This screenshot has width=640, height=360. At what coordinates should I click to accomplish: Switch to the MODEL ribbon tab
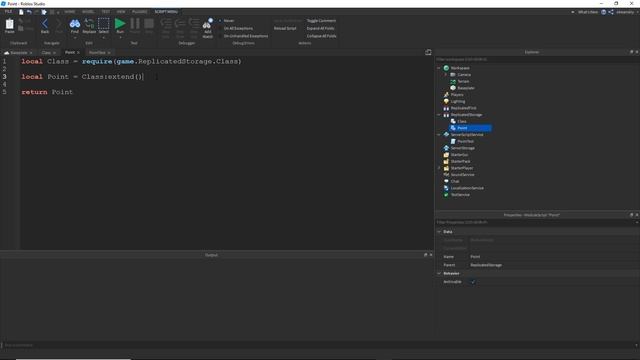[x=88, y=12]
